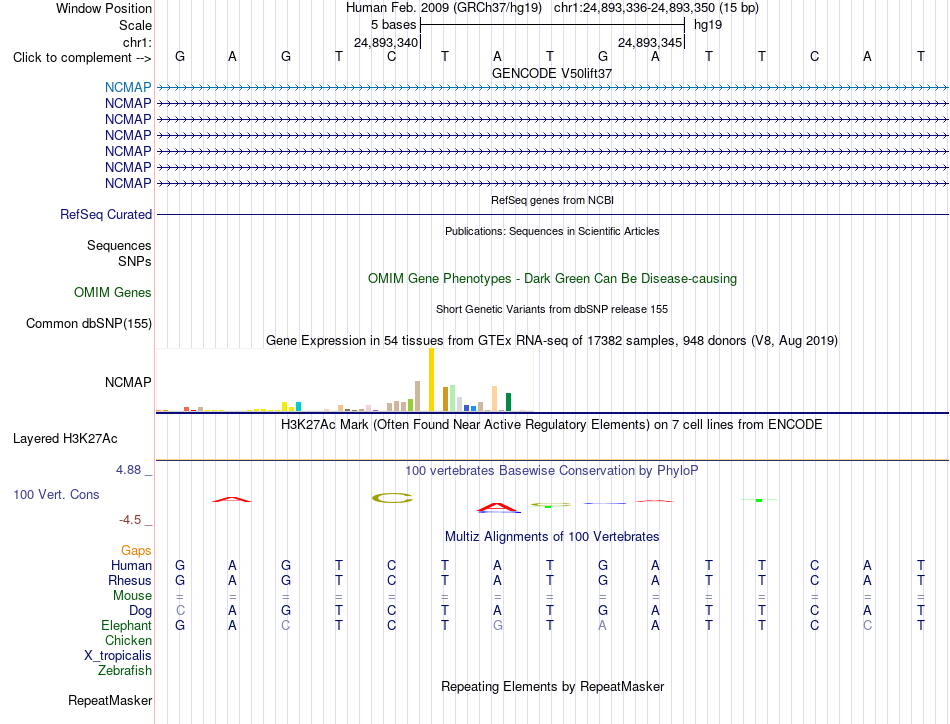Select the 'Dog' species row label

click(140, 611)
